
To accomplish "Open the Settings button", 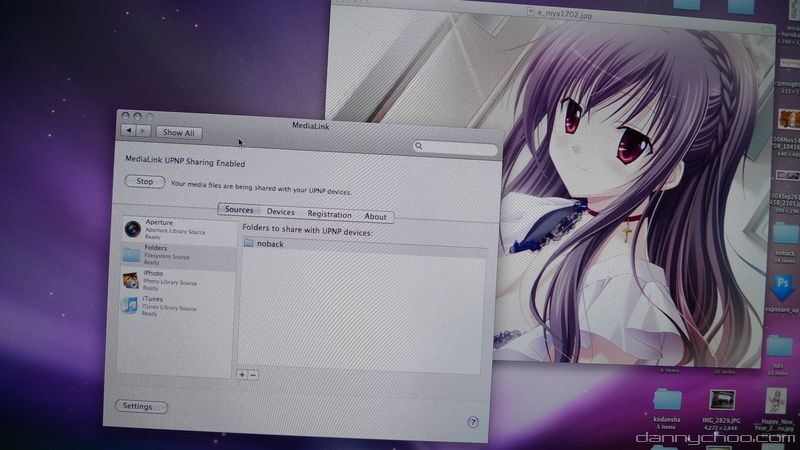I will (x=141, y=407).
